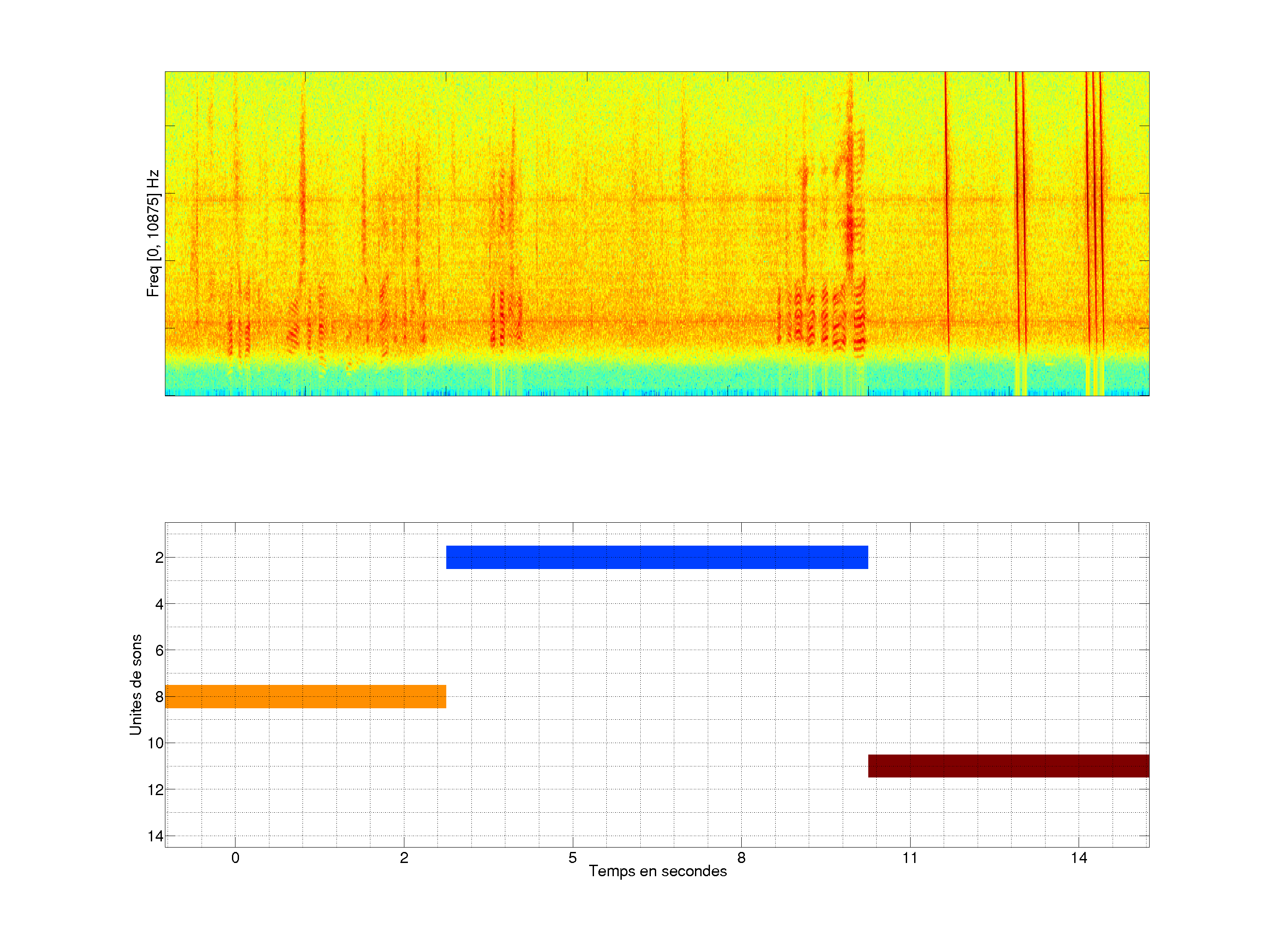Click the y-axis tick label 10
The image size is (1270, 952).
click(x=156, y=743)
